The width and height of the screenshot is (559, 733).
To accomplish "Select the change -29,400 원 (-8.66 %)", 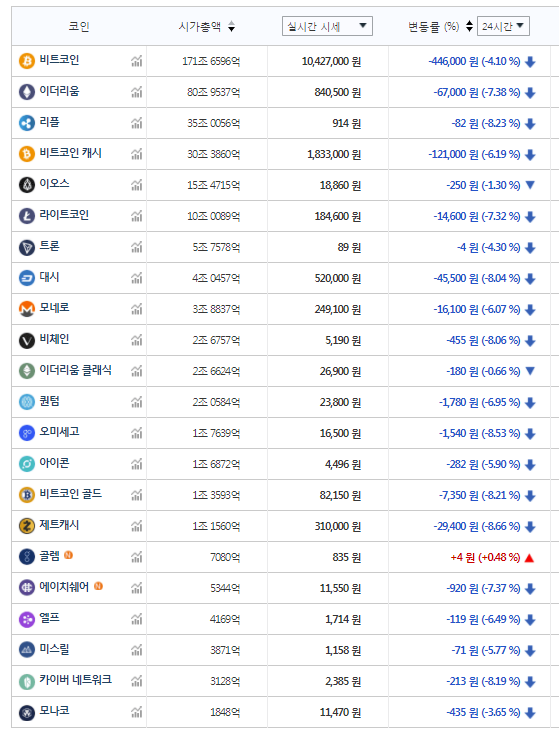I will [x=477, y=526].
